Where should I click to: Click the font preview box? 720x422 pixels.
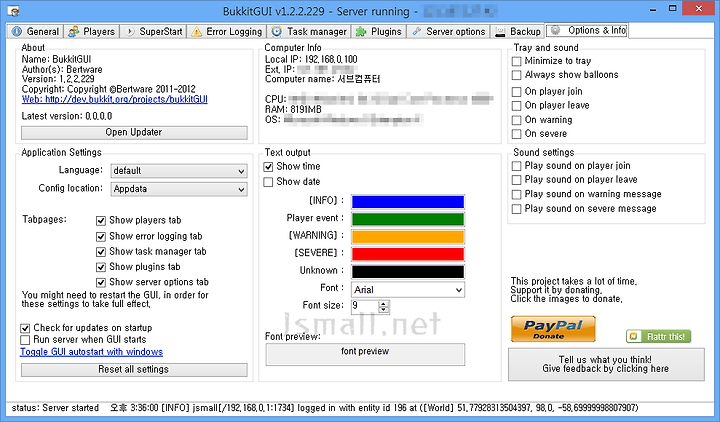365,354
